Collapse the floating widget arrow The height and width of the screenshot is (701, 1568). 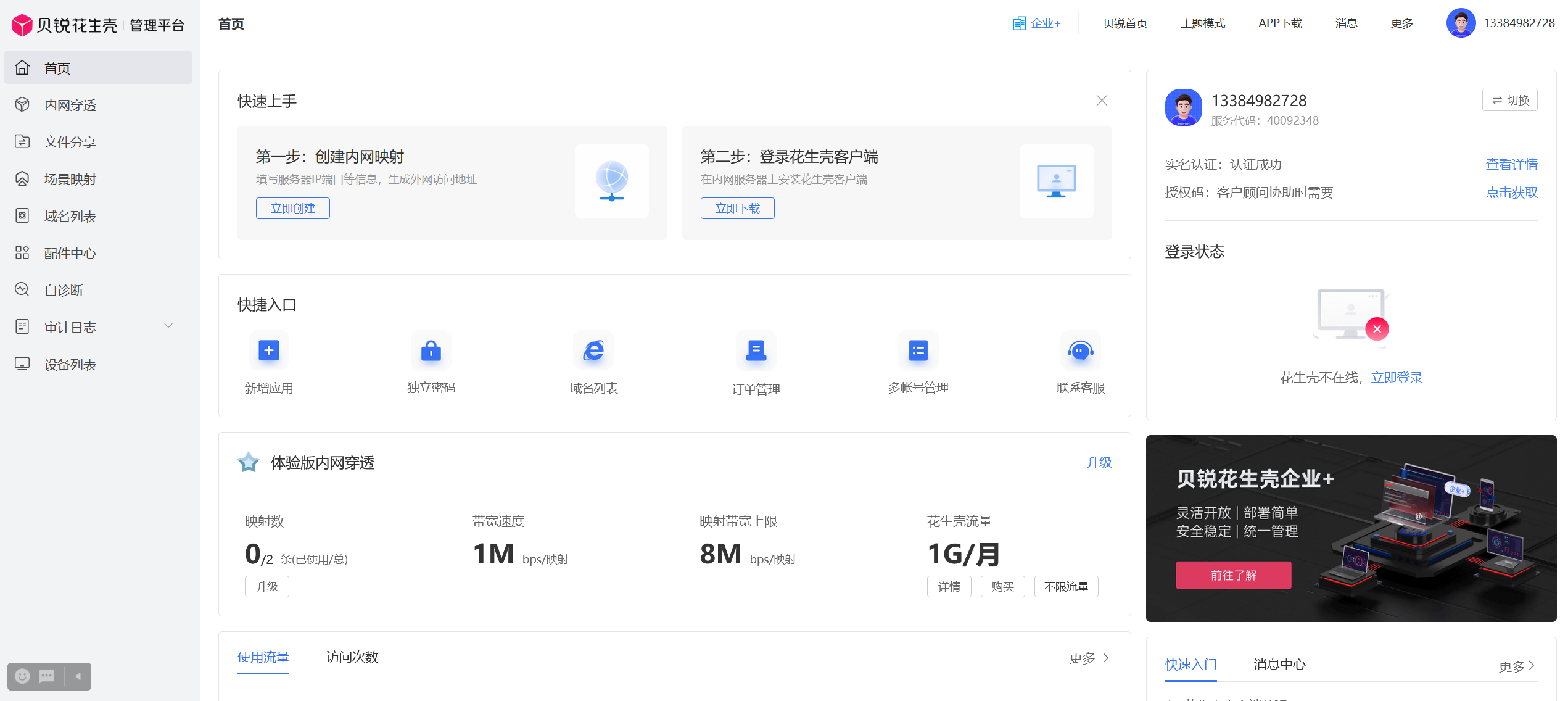click(x=78, y=676)
